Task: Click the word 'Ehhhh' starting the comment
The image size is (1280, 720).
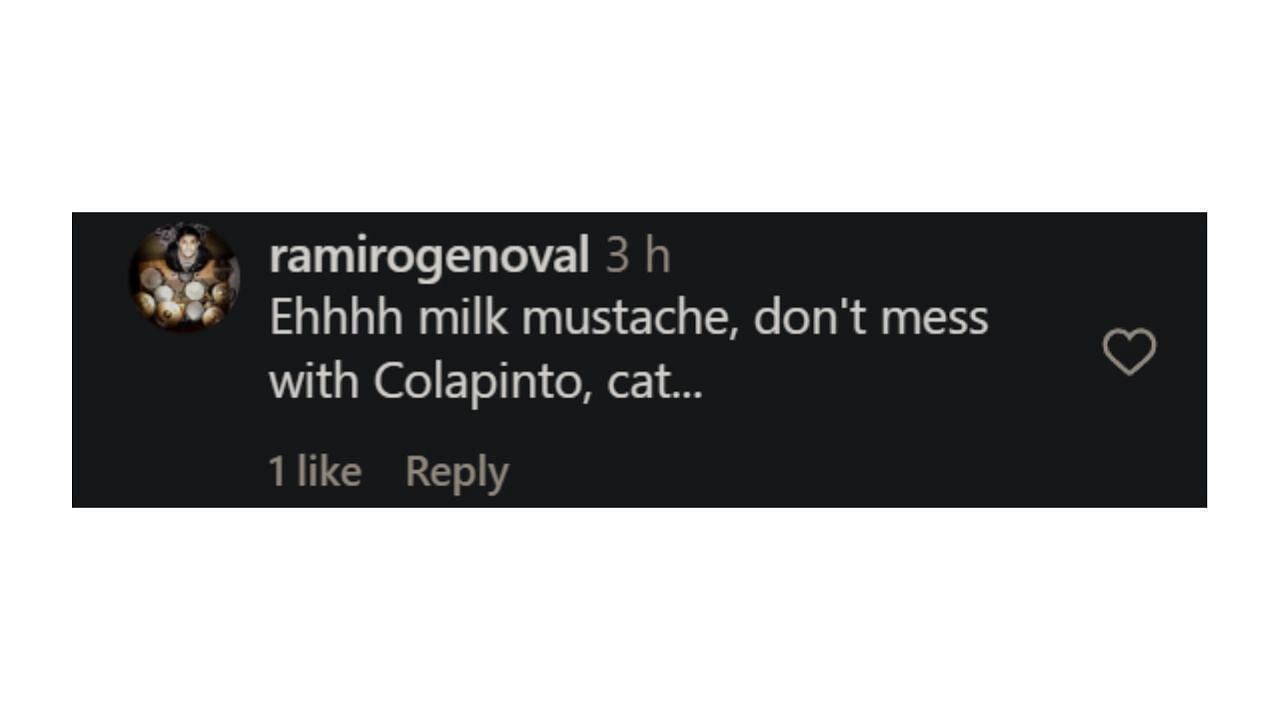Action: coord(336,317)
